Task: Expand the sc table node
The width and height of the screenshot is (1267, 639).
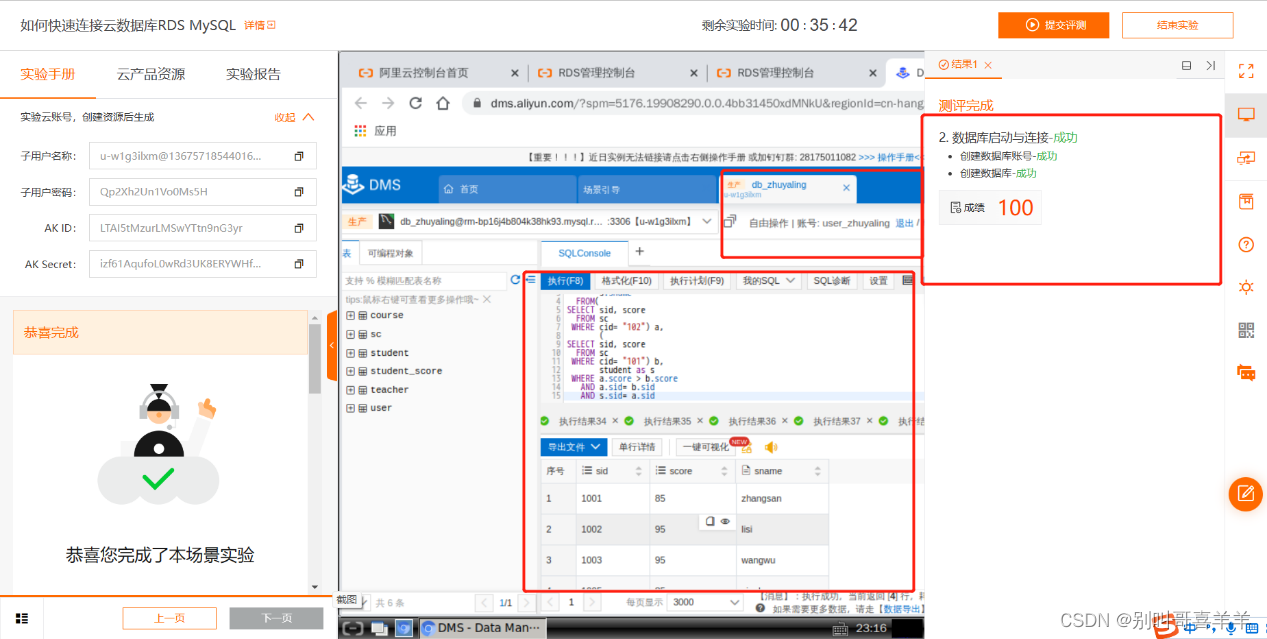Action: point(350,334)
